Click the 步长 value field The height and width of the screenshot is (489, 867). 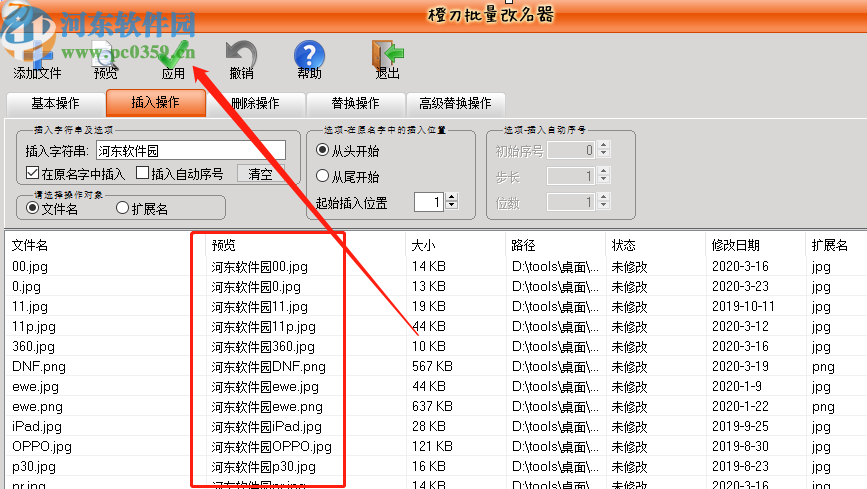tap(572, 176)
